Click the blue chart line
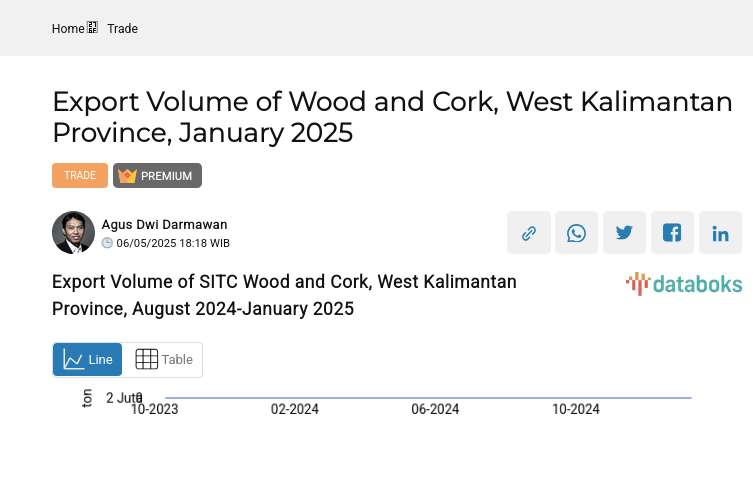 point(428,398)
